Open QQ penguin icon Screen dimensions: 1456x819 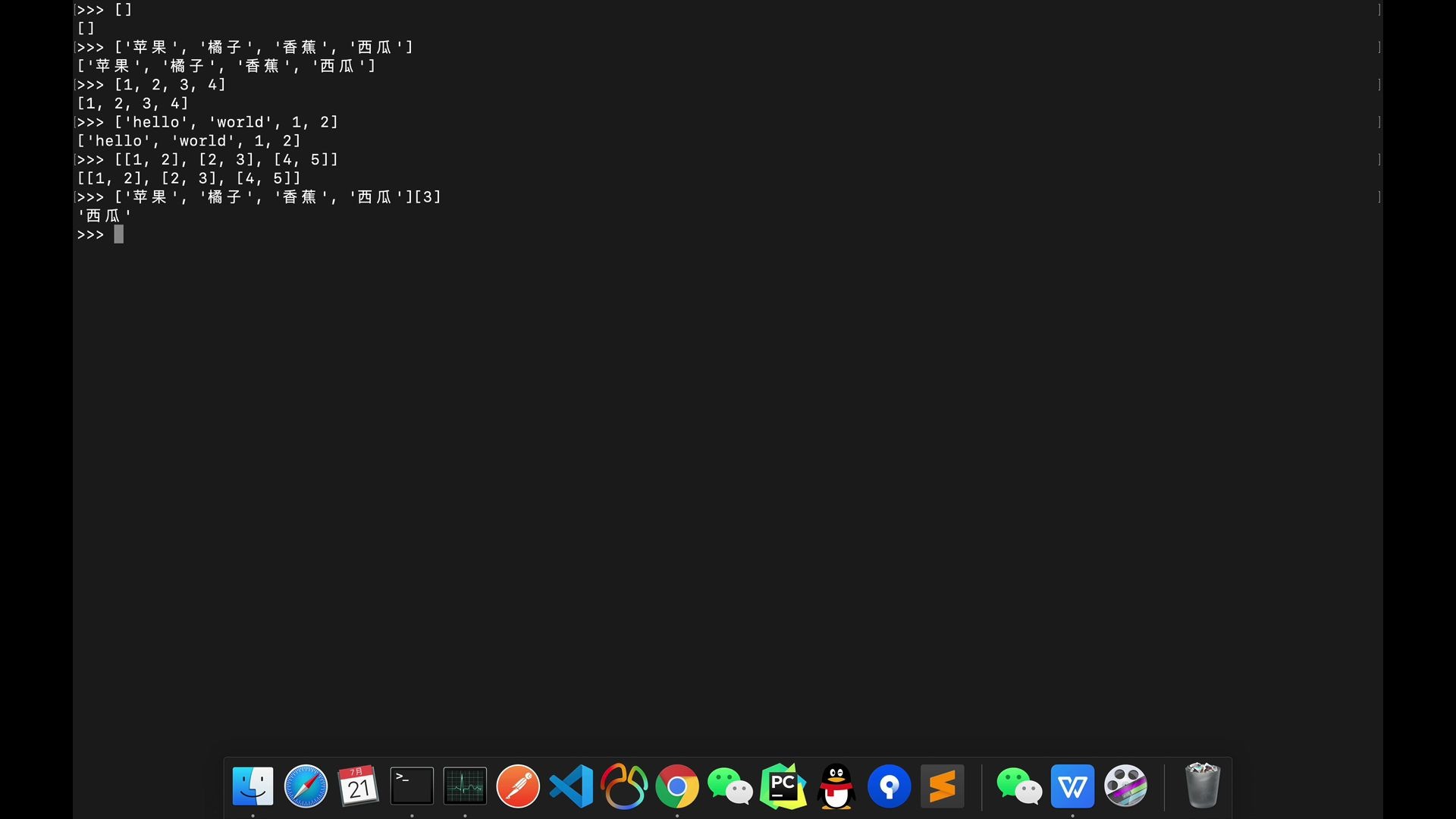[836, 786]
